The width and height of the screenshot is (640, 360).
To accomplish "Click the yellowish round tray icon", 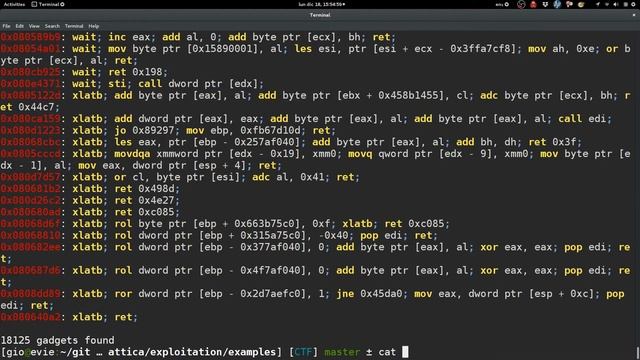I will (581, 4).
